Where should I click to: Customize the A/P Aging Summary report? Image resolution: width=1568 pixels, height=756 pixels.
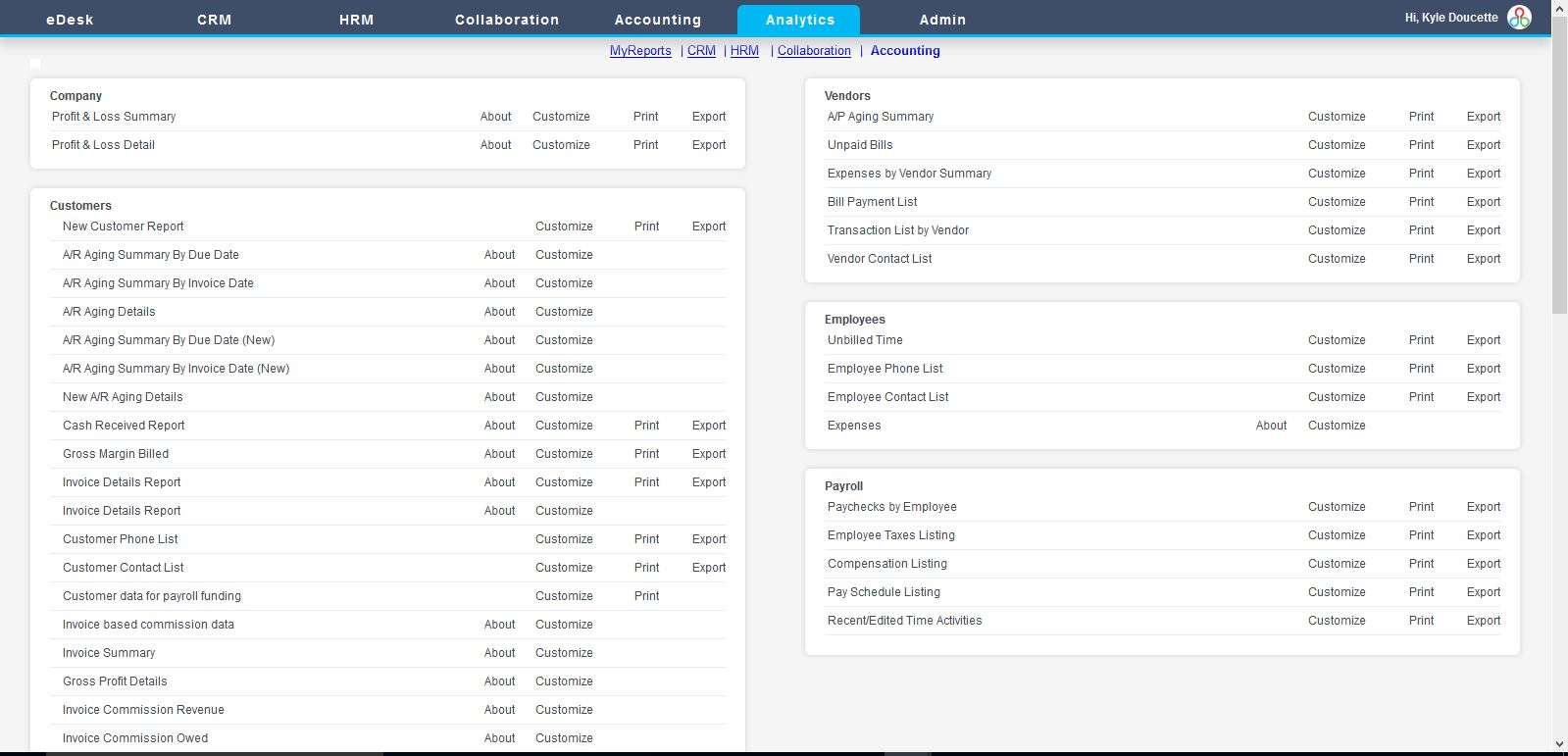1336,117
